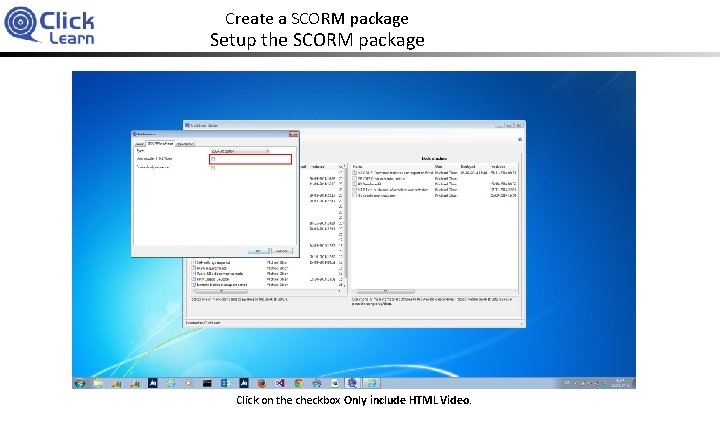Launch Firefox from the taskbar
This screenshot has height=437, width=720.
262,383
